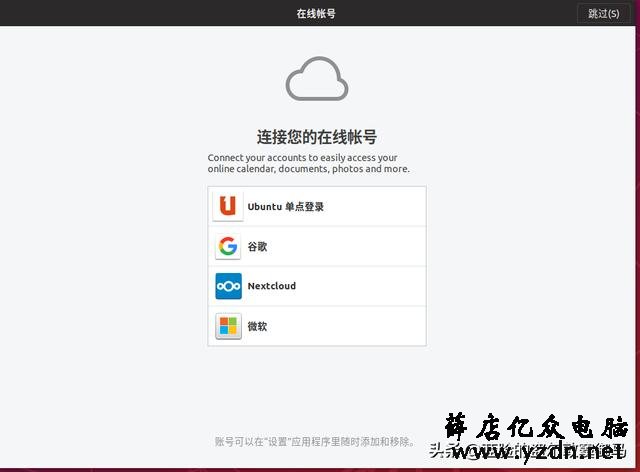The height and width of the screenshot is (472, 640).
Task: Click the Microsoft logo icon
Action: (x=228, y=326)
